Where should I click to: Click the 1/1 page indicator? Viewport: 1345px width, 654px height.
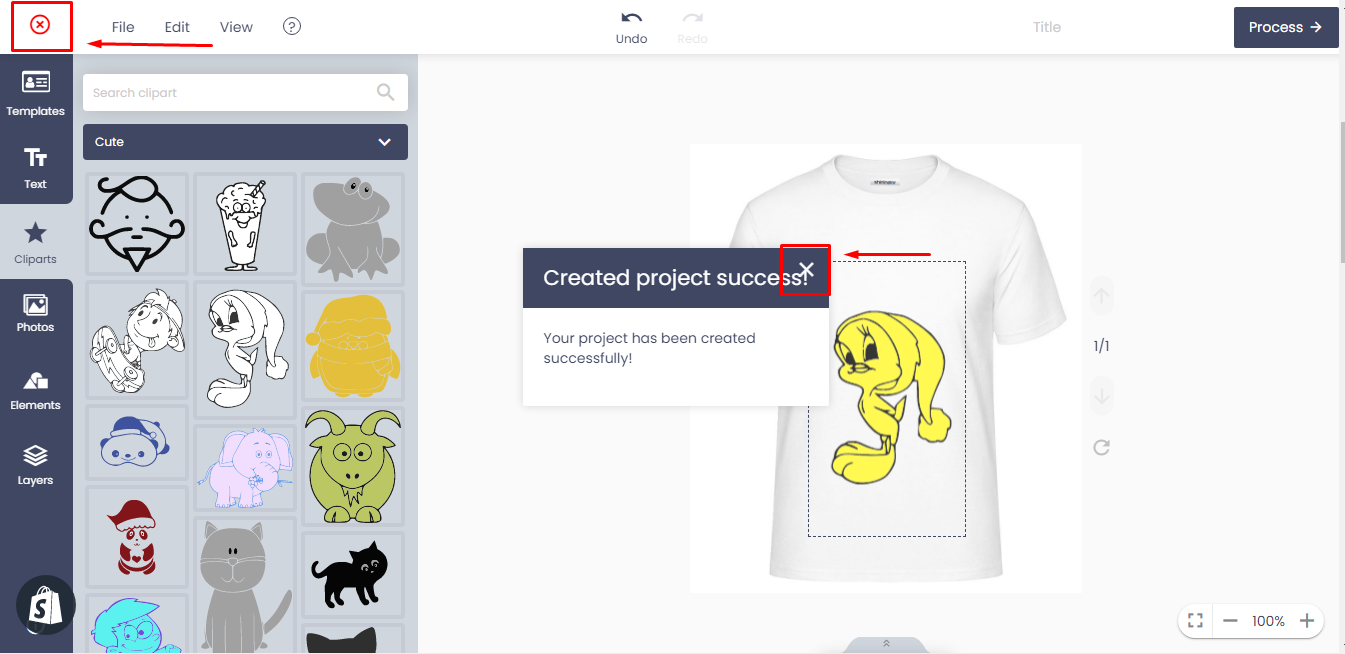1102,347
